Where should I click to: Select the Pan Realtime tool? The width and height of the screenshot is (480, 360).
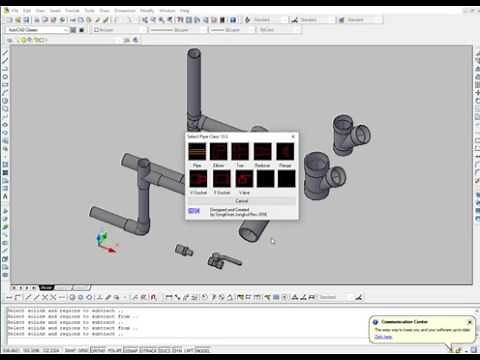(145, 20)
